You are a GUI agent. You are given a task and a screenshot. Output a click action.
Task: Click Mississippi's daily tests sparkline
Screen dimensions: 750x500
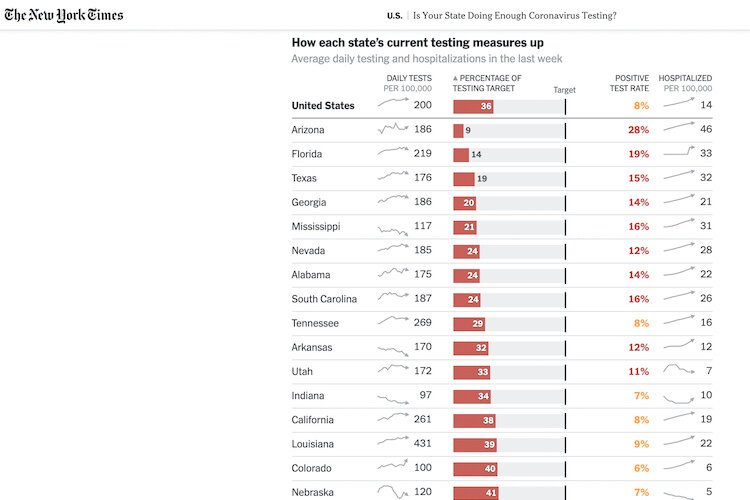[393, 227]
